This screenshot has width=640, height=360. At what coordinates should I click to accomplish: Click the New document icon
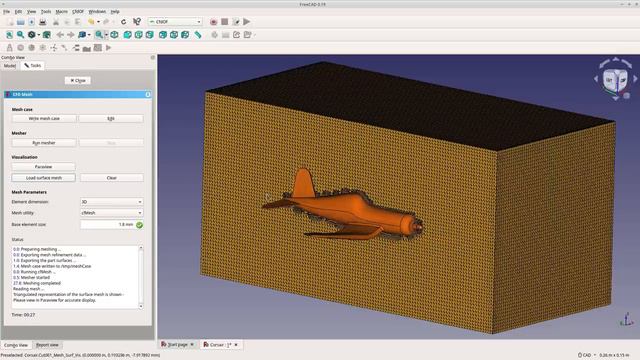tap(9, 22)
